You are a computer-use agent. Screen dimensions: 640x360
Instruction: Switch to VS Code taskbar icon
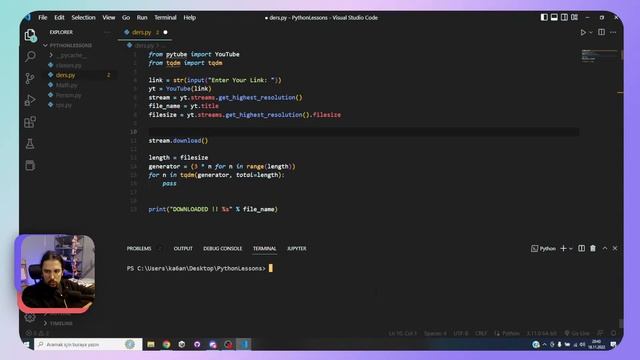coord(244,344)
